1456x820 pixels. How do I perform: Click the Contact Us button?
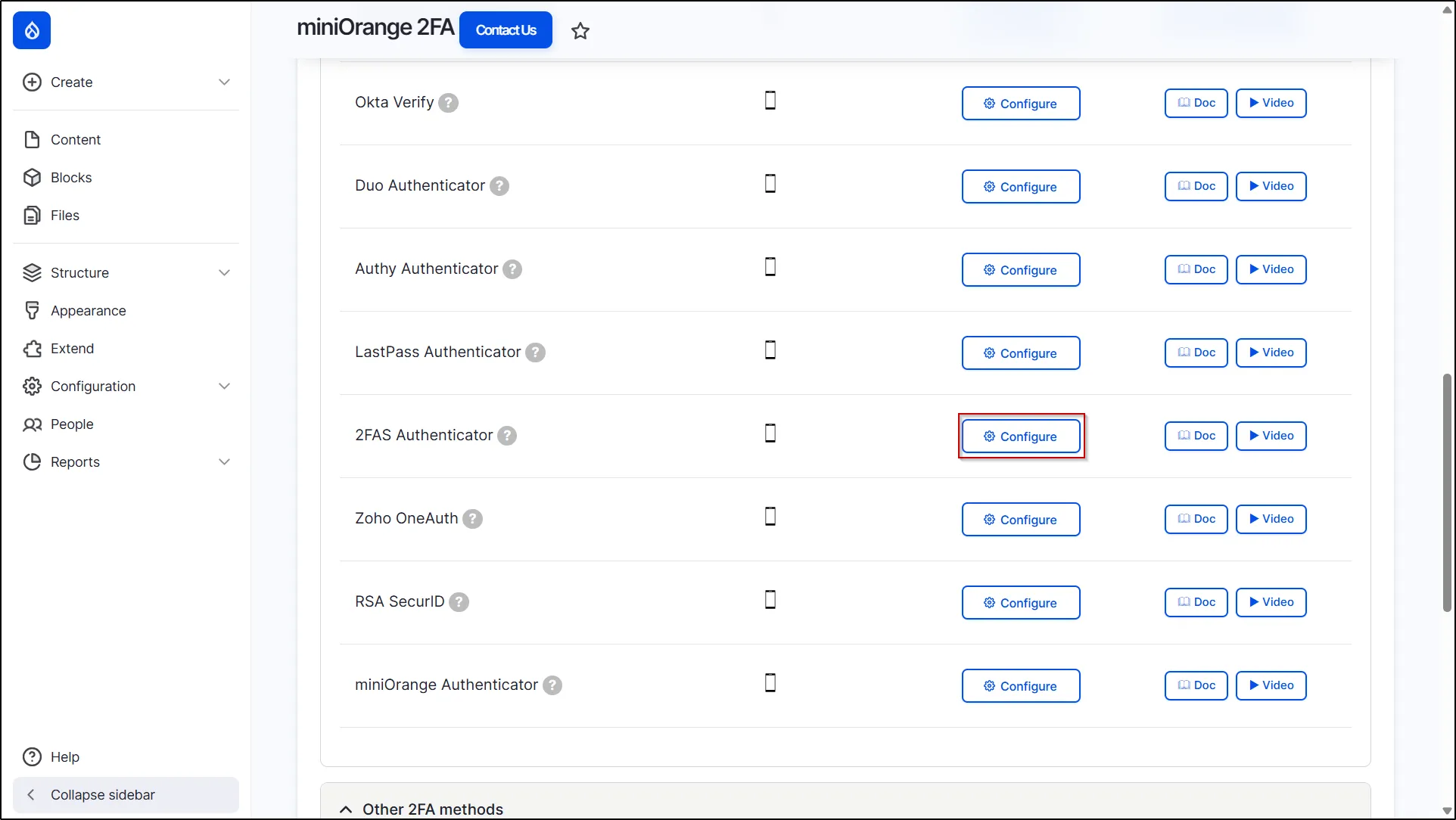pos(506,30)
